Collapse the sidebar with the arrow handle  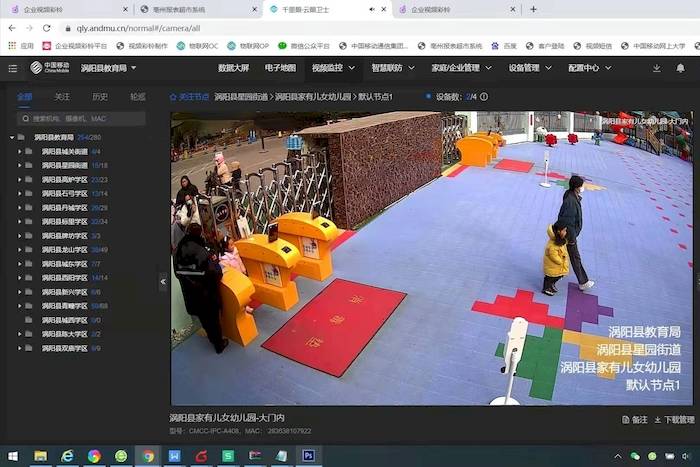[163, 282]
